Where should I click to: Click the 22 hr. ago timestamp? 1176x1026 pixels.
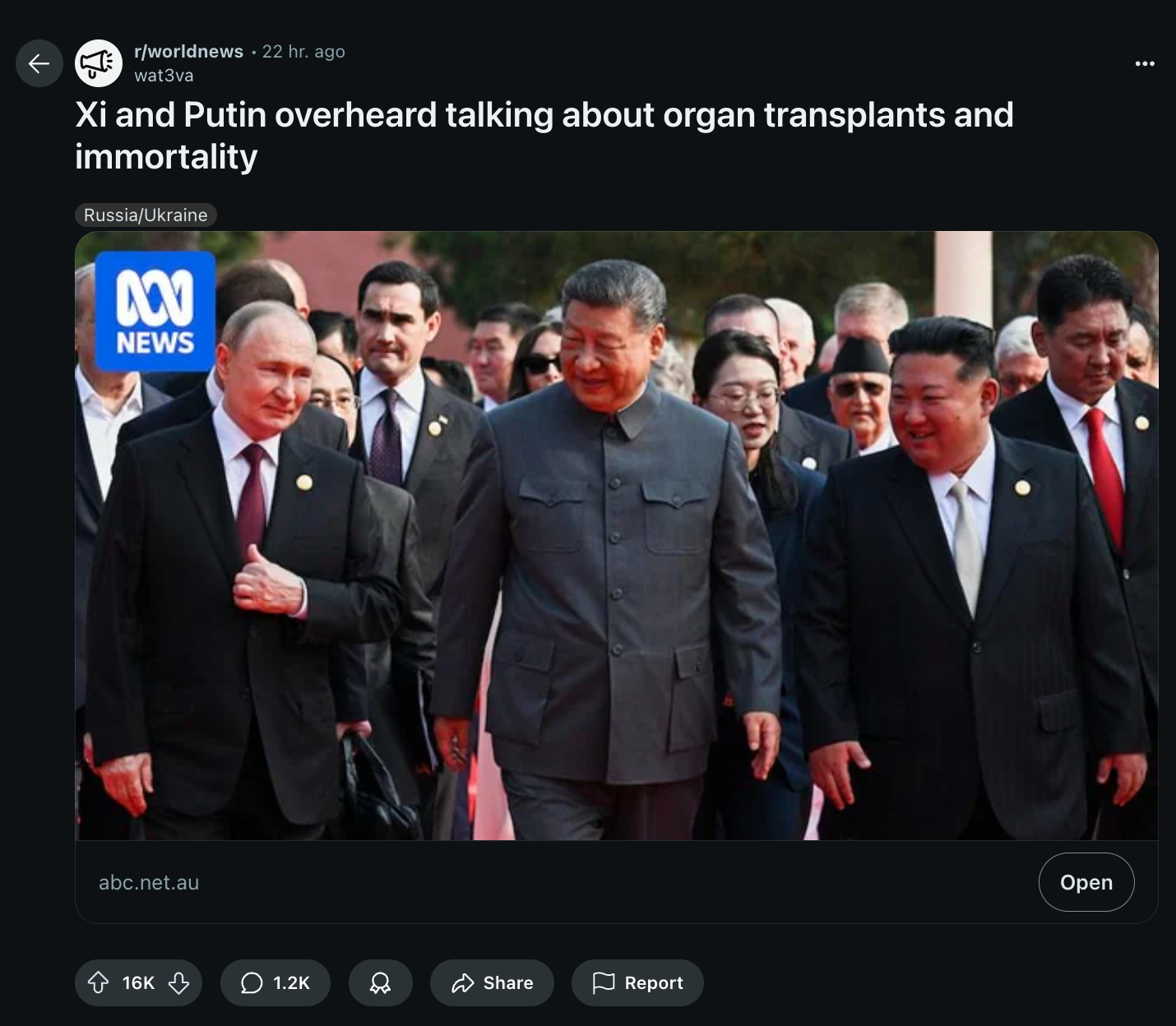303,51
